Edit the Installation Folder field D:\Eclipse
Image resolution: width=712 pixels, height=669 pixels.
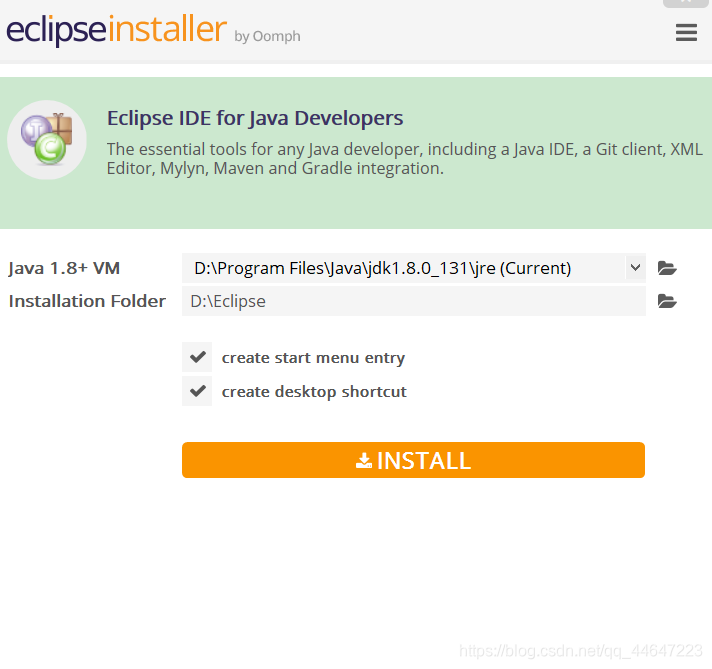[x=414, y=301]
